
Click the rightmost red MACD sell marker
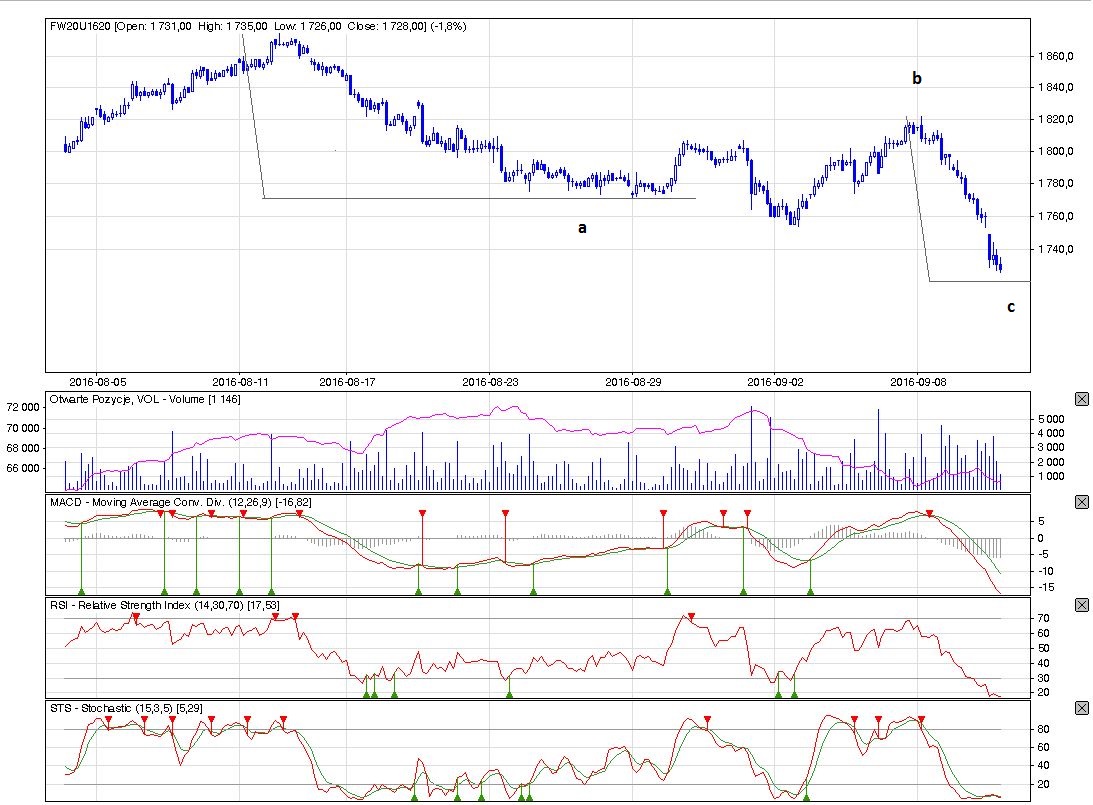(x=930, y=514)
